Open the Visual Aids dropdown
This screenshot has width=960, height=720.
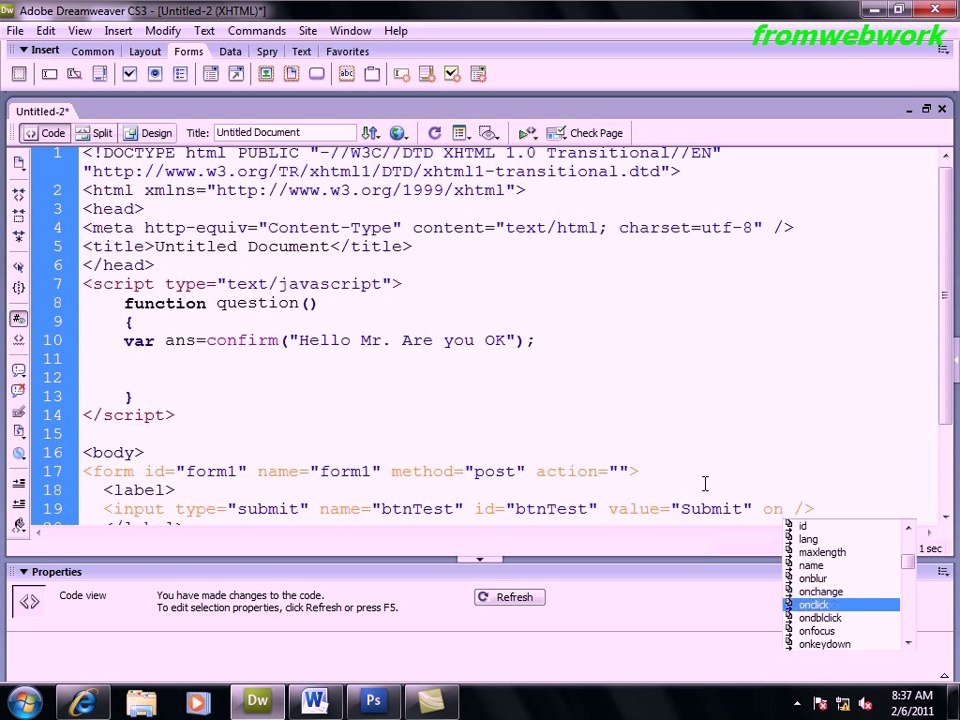pyautogui.click(x=489, y=133)
